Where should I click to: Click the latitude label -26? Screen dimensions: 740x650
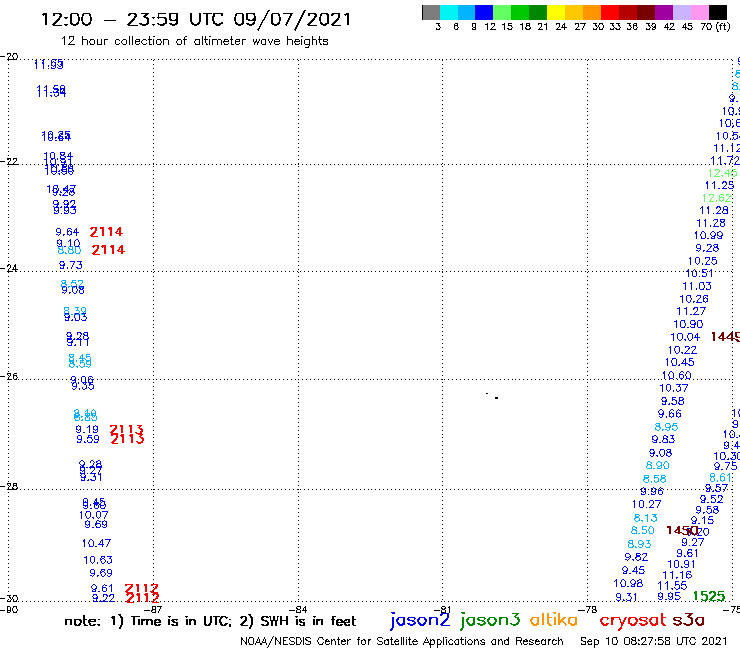(9, 376)
